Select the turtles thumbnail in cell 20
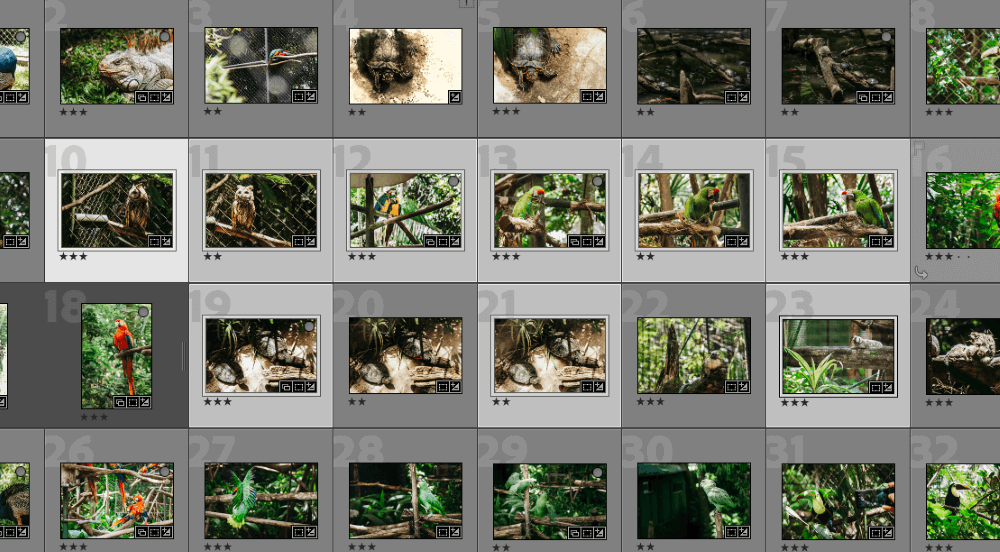The width and height of the screenshot is (1000, 552). click(406, 356)
